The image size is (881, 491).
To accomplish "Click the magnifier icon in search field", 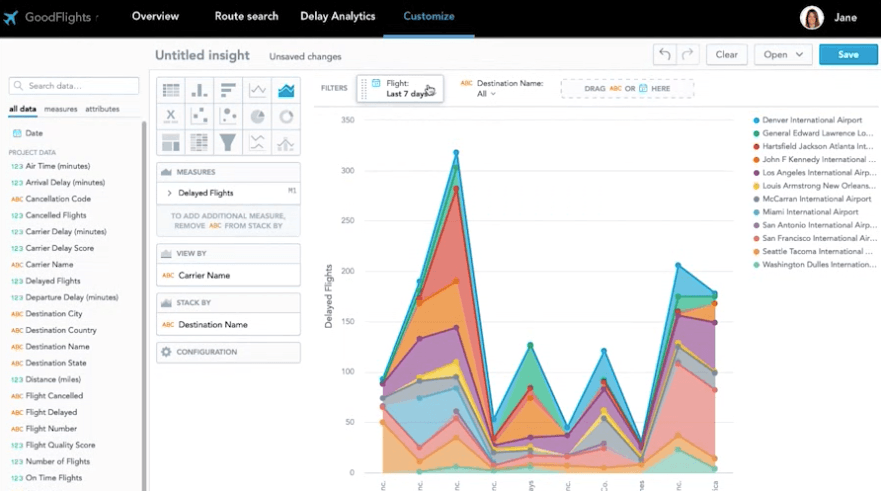I will click(19, 85).
